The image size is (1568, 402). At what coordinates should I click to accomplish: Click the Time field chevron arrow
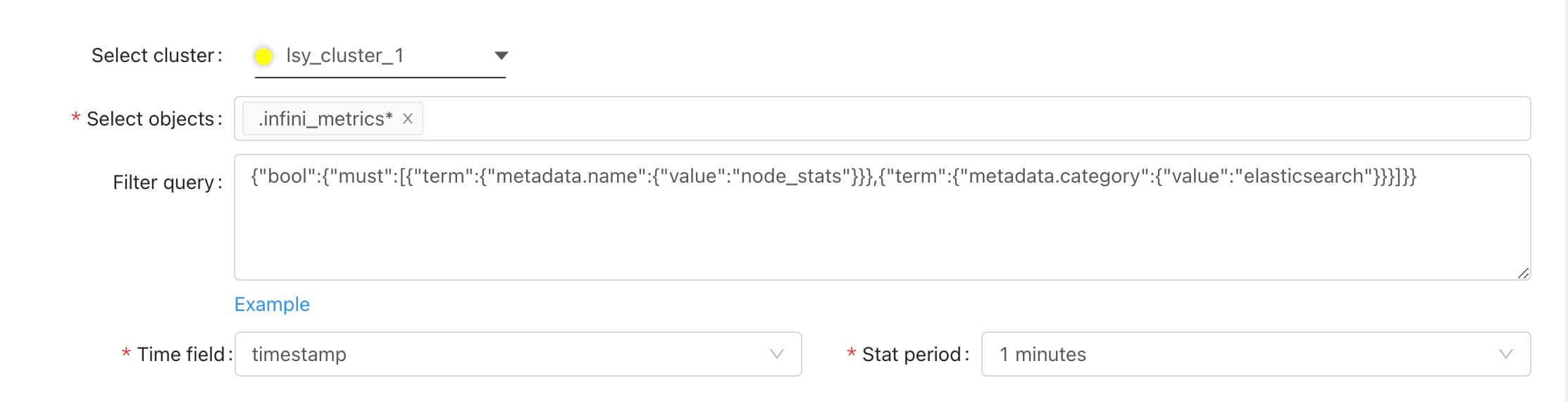(776, 354)
